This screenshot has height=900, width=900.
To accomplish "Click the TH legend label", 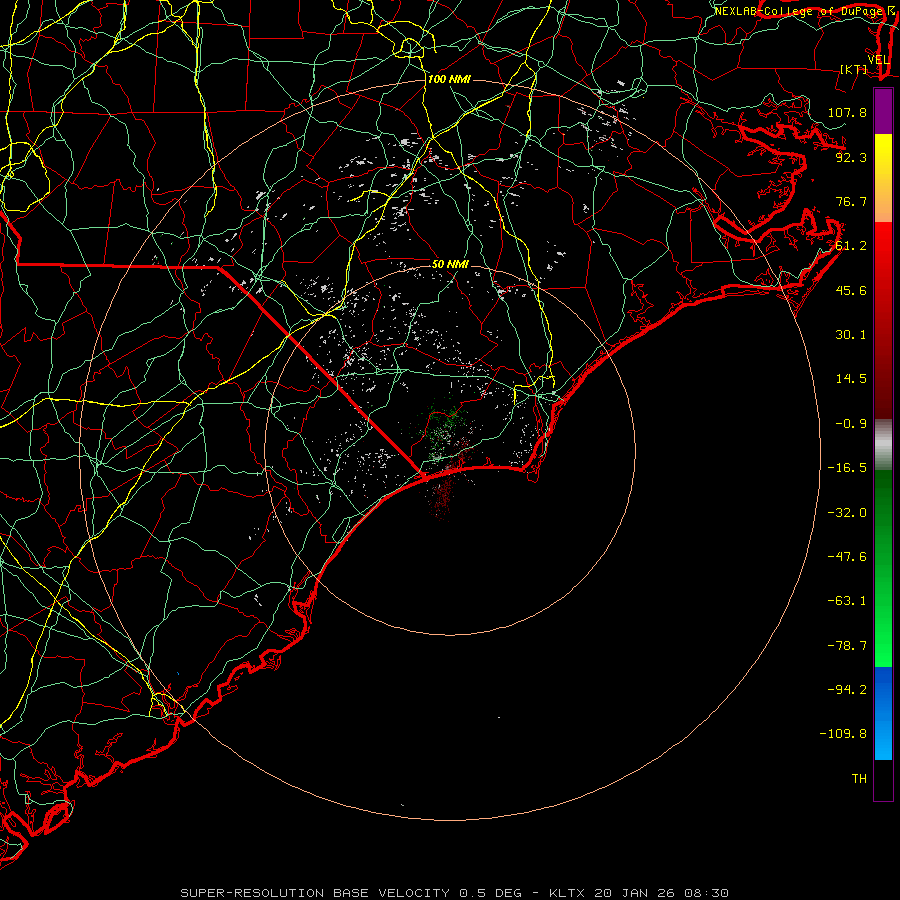I will tap(859, 779).
